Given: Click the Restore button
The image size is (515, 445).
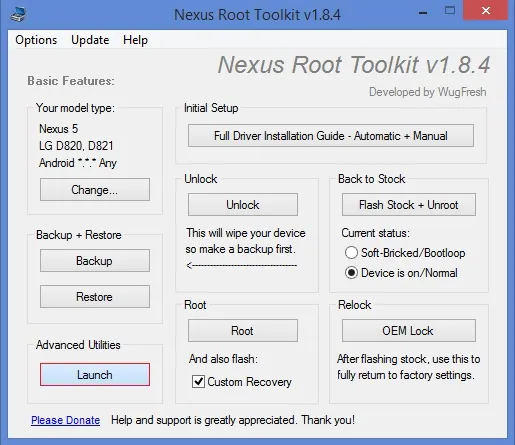Looking at the screenshot, I should [95, 297].
